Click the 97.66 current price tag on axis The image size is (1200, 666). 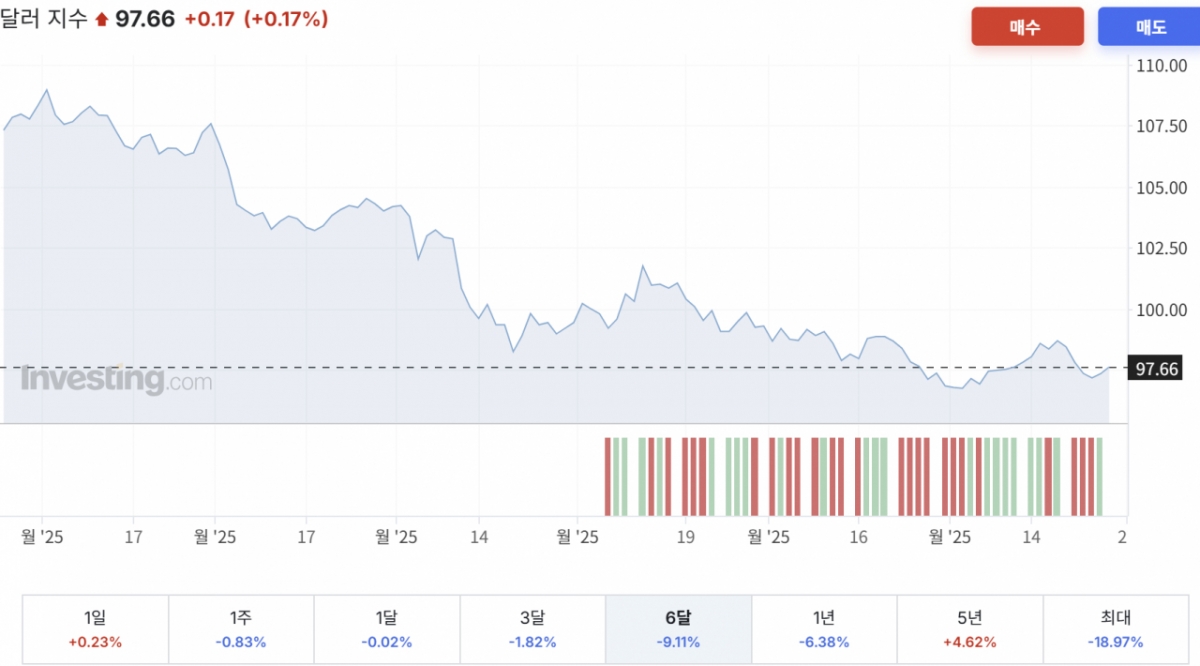(1157, 369)
